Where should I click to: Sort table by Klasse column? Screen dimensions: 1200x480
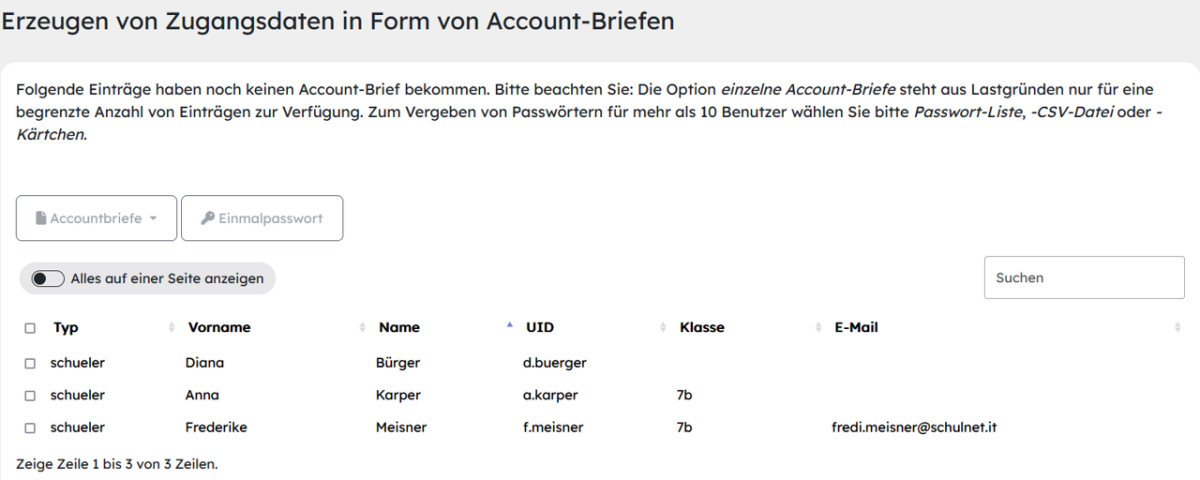(702, 327)
